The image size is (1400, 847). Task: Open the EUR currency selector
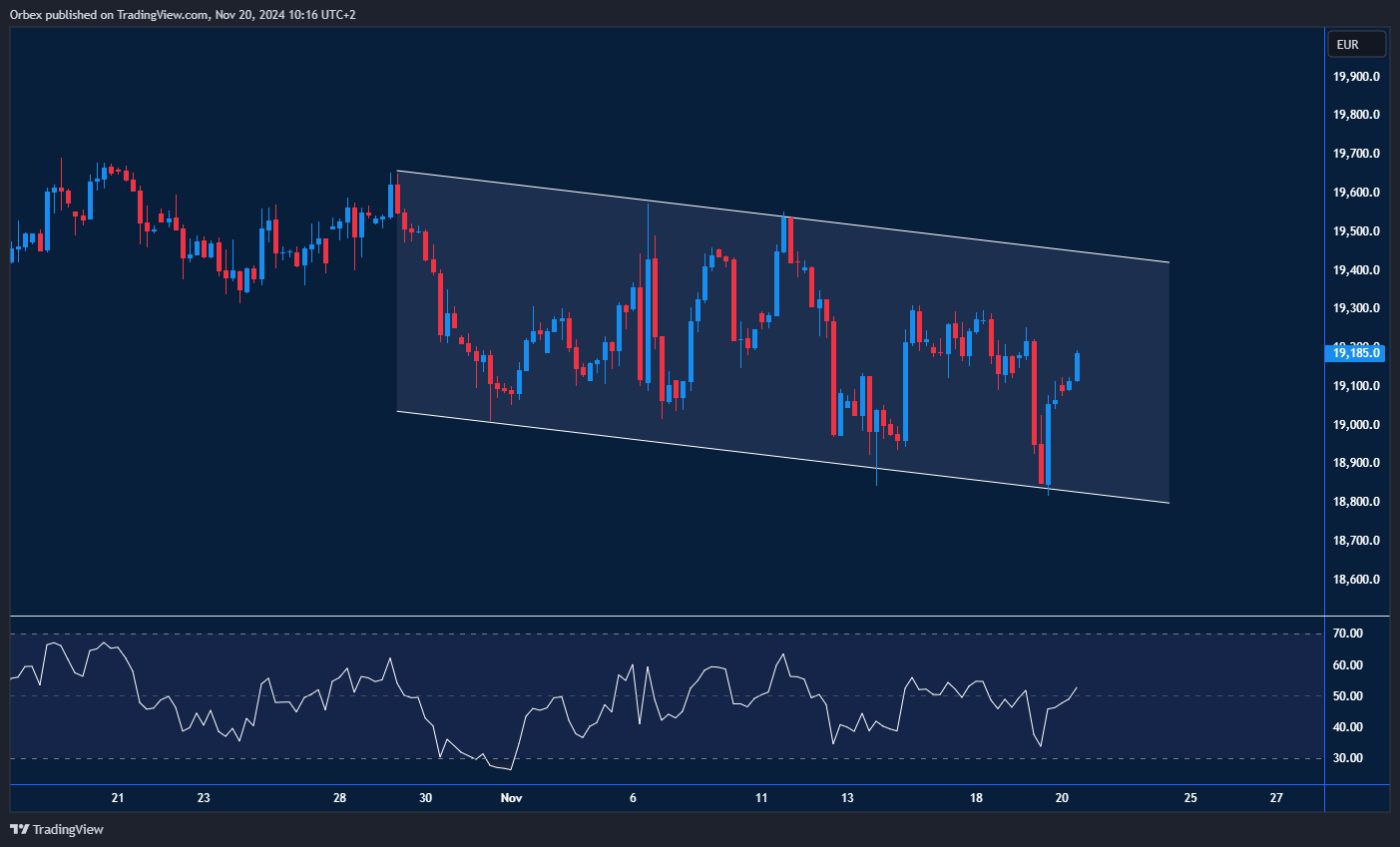pos(1355,44)
